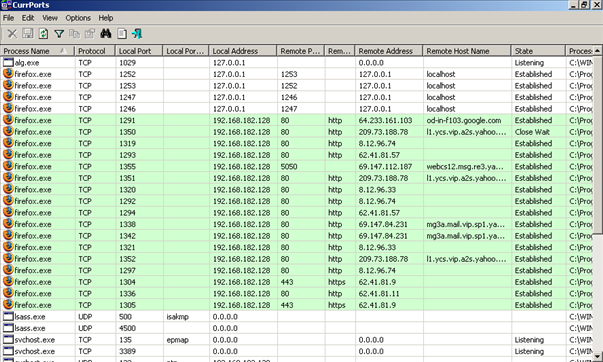Click Firefox icon on local port 1304 row
The image size is (603, 362).
pos(8,281)
